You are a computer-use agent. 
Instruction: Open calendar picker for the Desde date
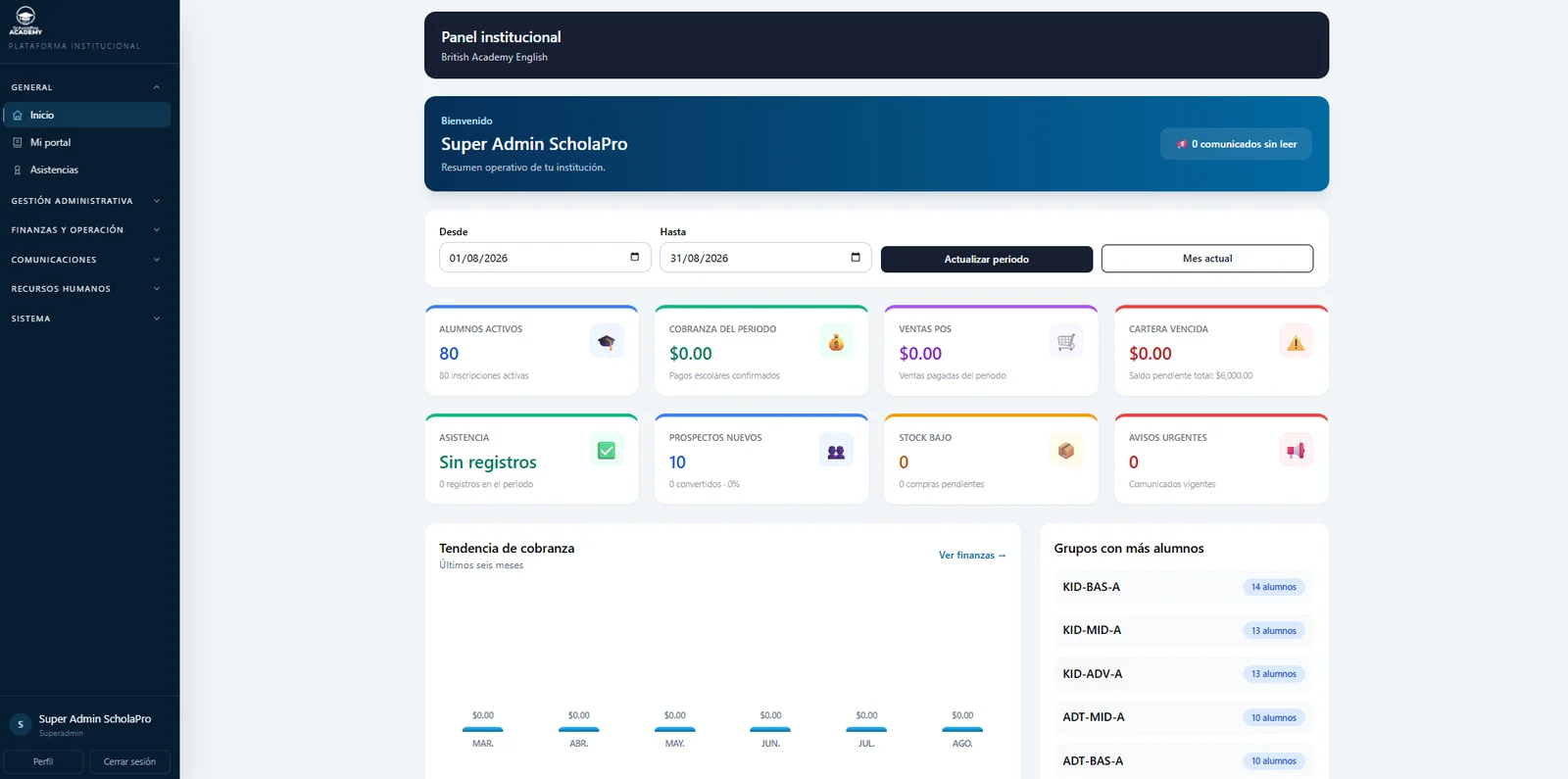tap(634, 258)
